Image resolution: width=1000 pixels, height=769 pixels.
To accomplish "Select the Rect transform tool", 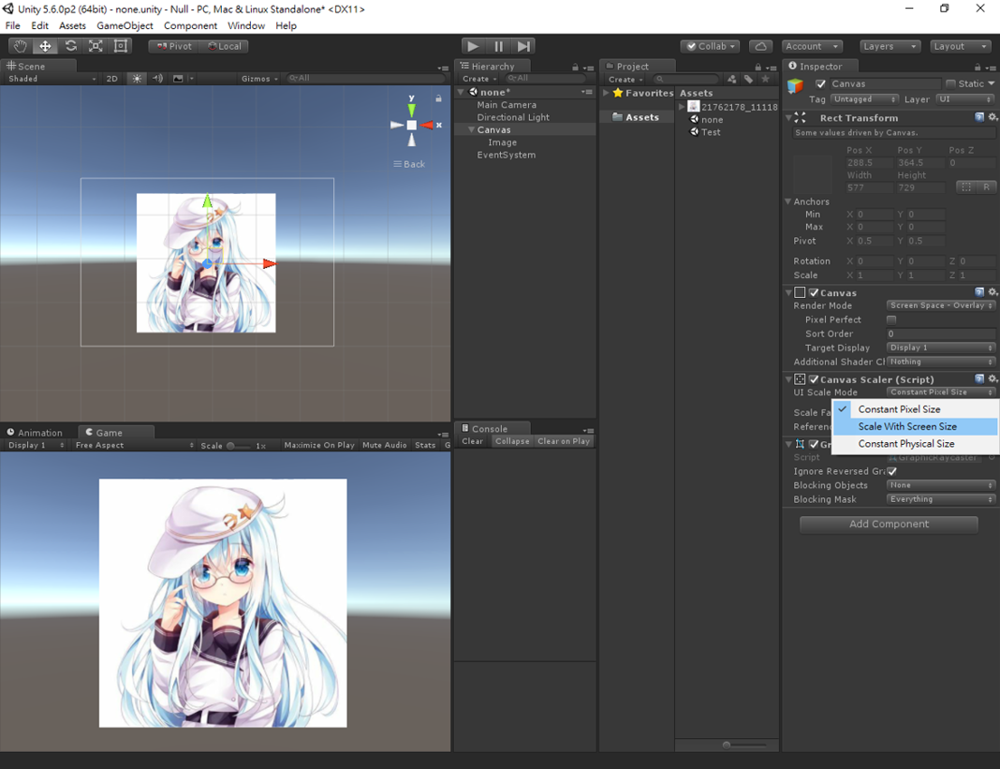I will coord(119,46).
